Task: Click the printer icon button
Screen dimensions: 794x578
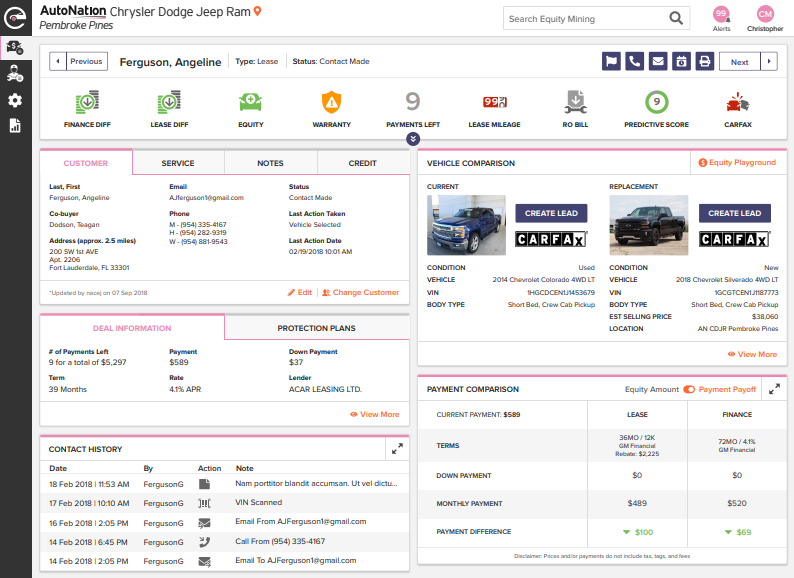Action: tap(704, 62)
